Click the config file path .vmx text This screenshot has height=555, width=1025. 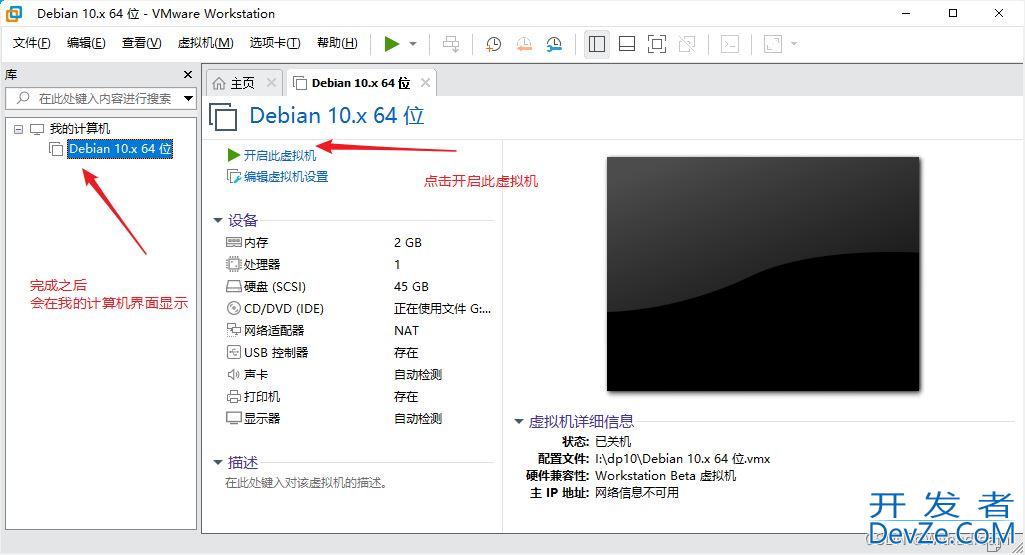(682, 459)
